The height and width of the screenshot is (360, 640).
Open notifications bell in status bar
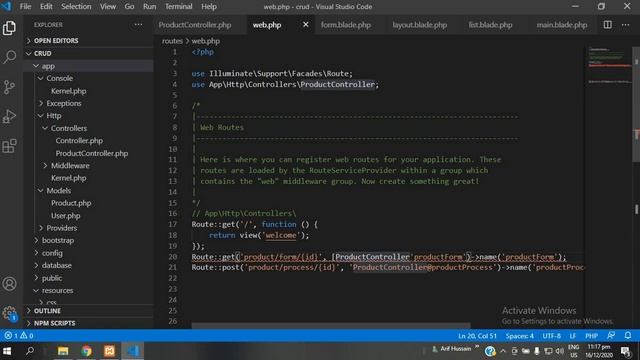(628, 336)
